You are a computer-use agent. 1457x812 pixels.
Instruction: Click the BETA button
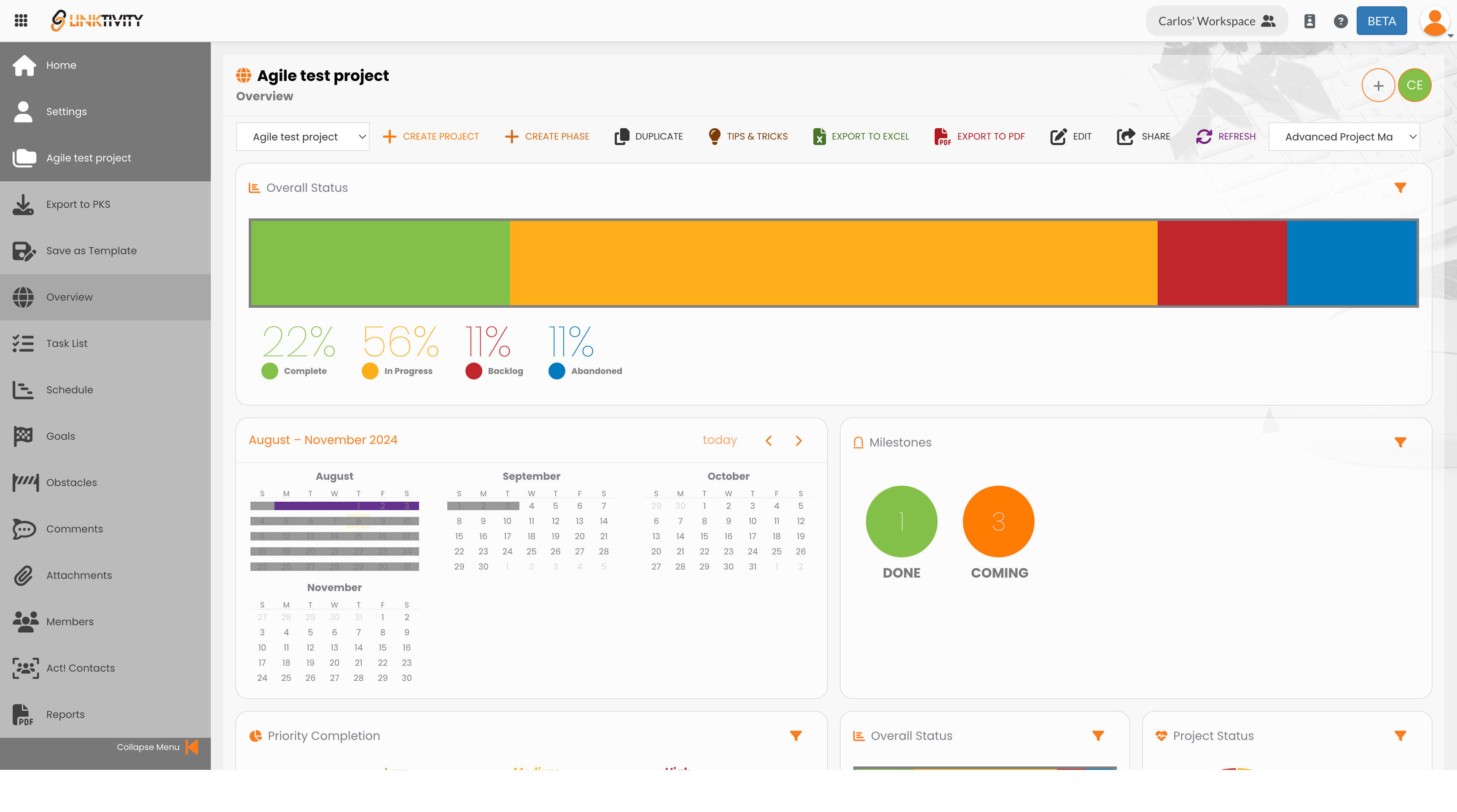tap(1381, 21)
